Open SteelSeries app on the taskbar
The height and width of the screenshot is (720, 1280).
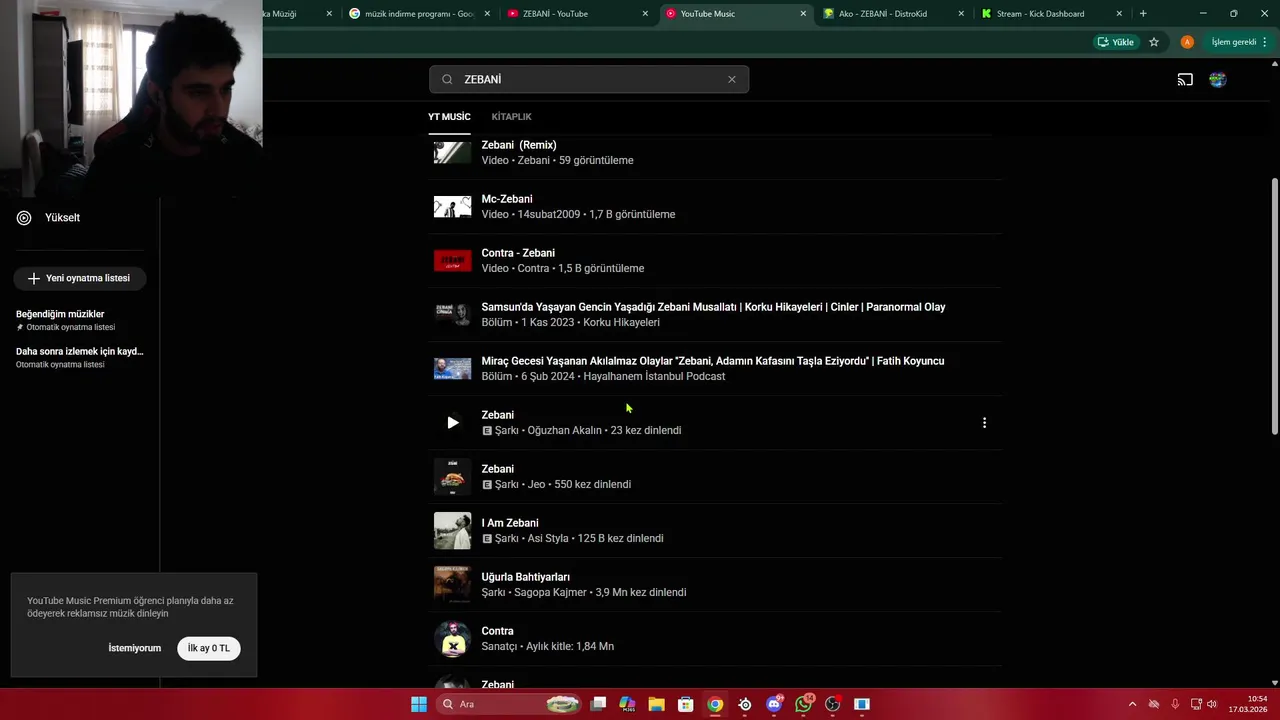[745, 704]
